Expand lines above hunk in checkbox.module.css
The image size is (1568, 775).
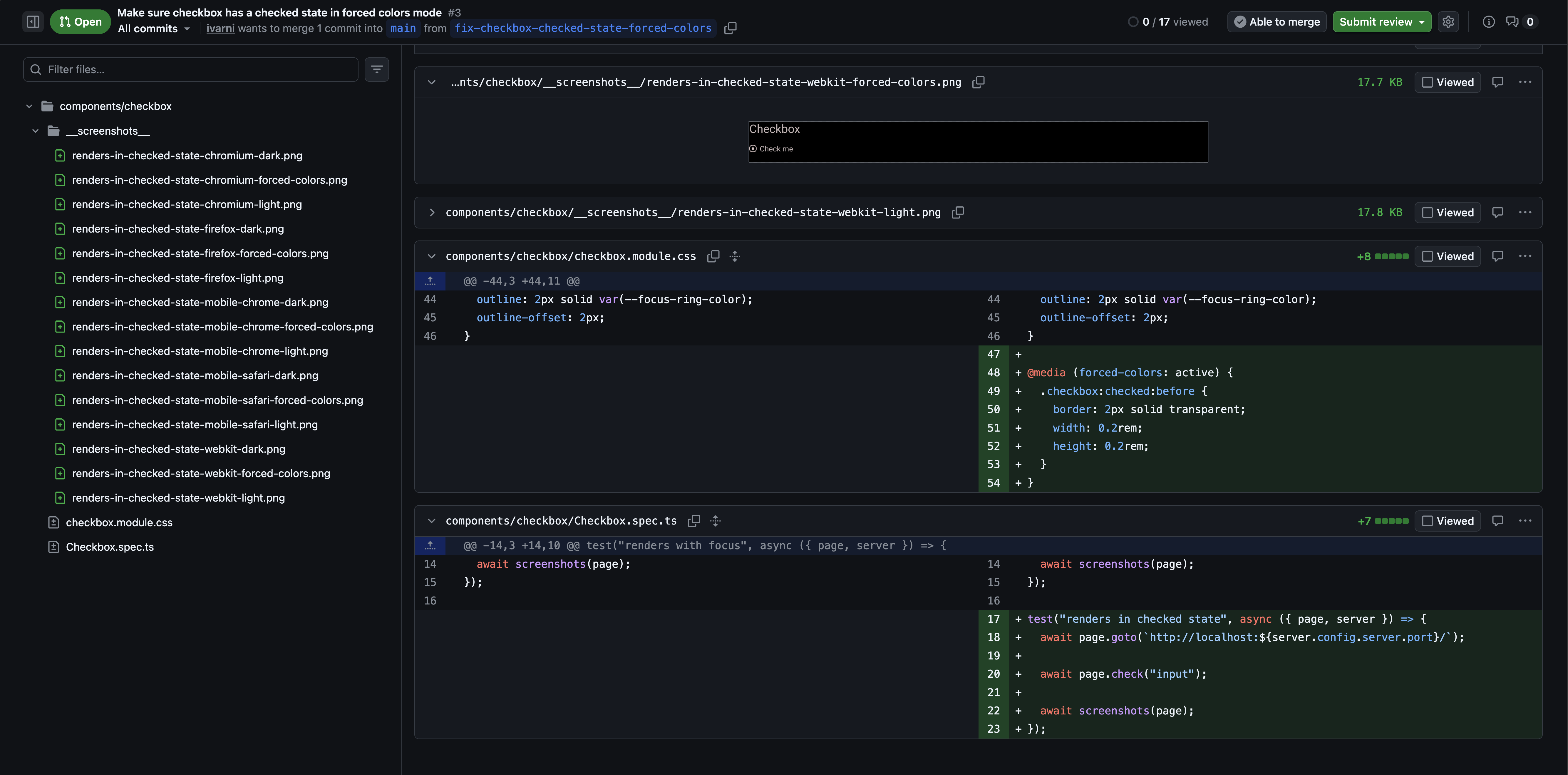pyautogui.click(x=430, y=281)
